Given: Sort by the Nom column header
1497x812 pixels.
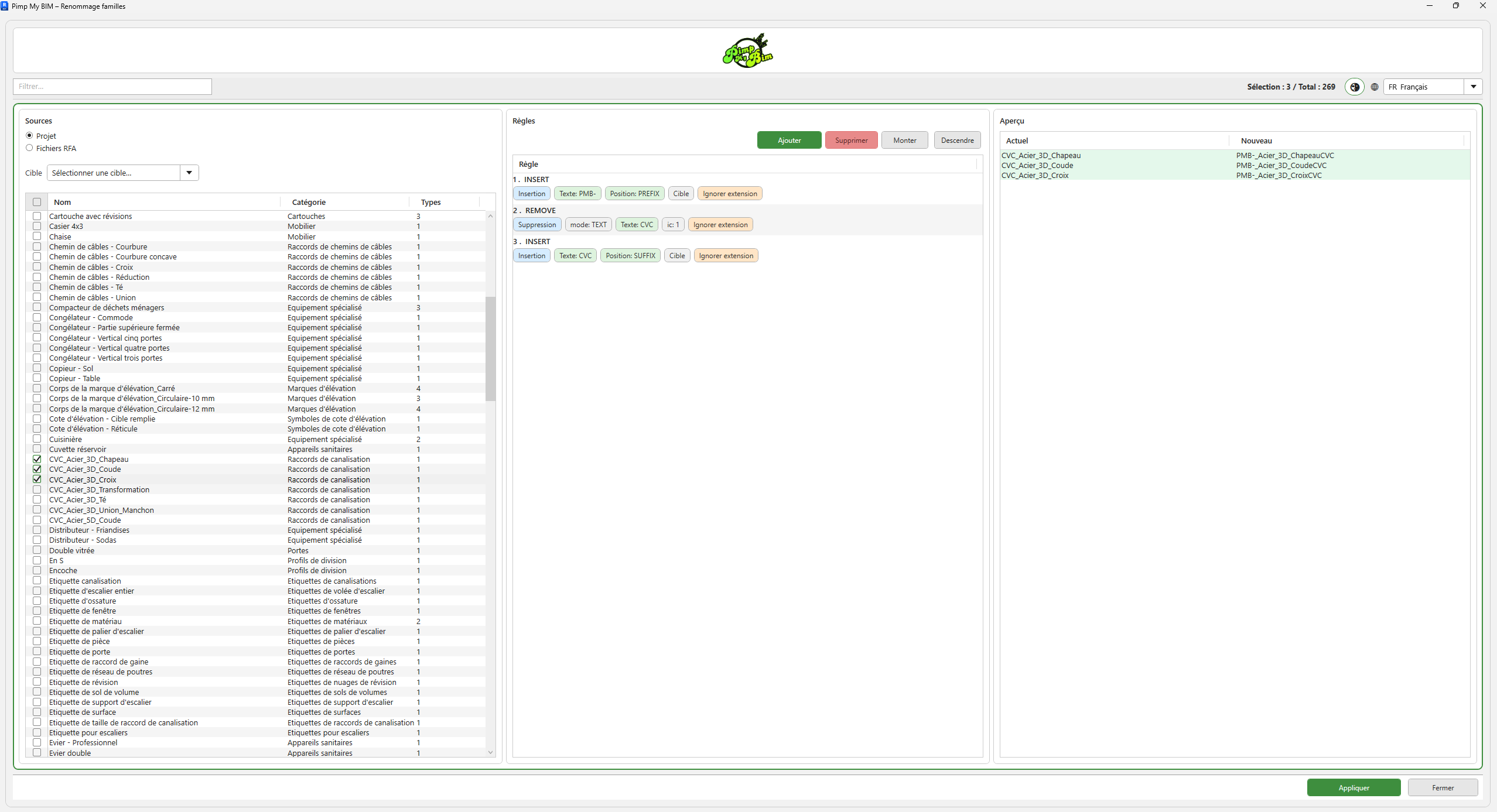Looking at the screenshot, I should coord(164,202).
